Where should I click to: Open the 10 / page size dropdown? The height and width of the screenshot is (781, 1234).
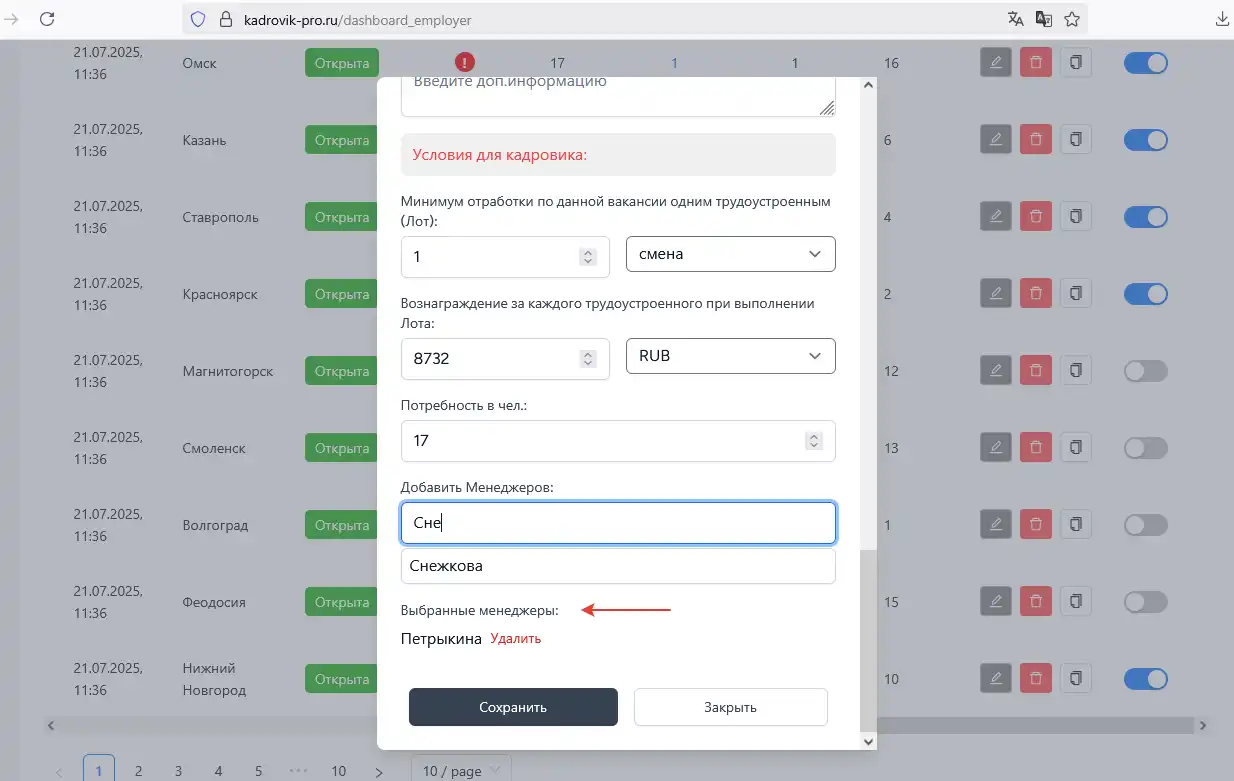click(461, 771)
